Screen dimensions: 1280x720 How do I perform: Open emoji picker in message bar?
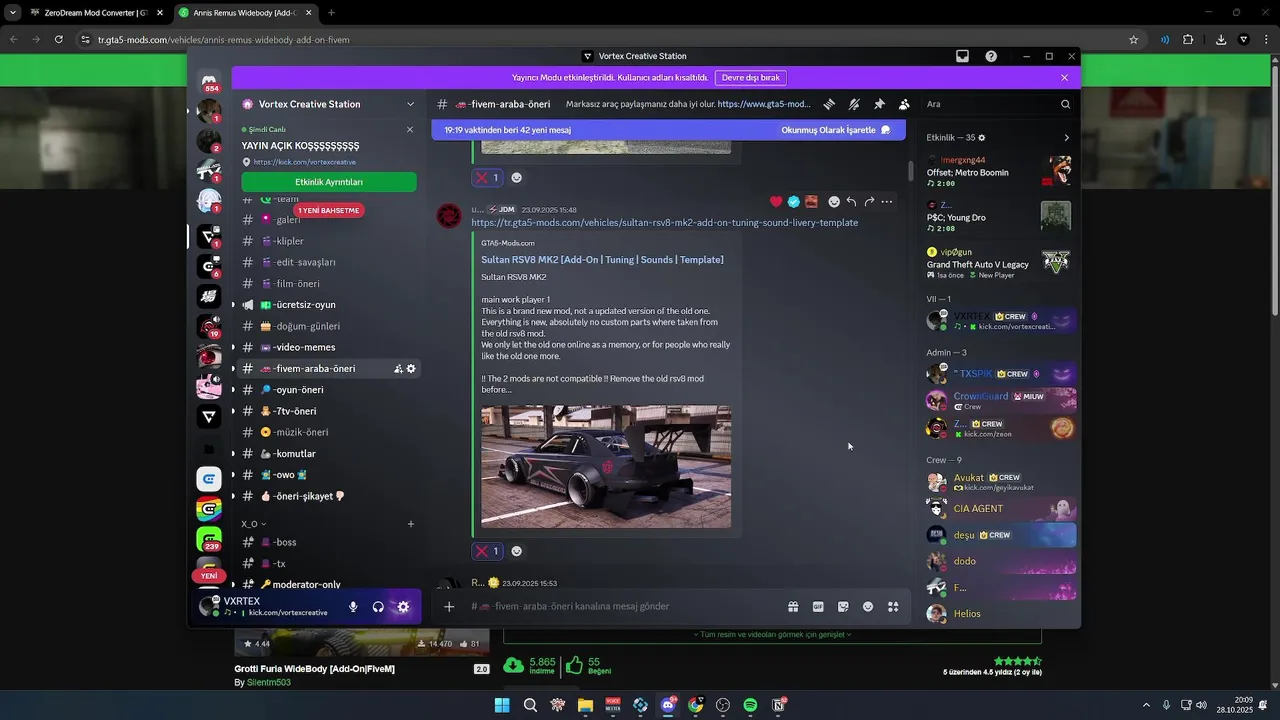point(868,606)
